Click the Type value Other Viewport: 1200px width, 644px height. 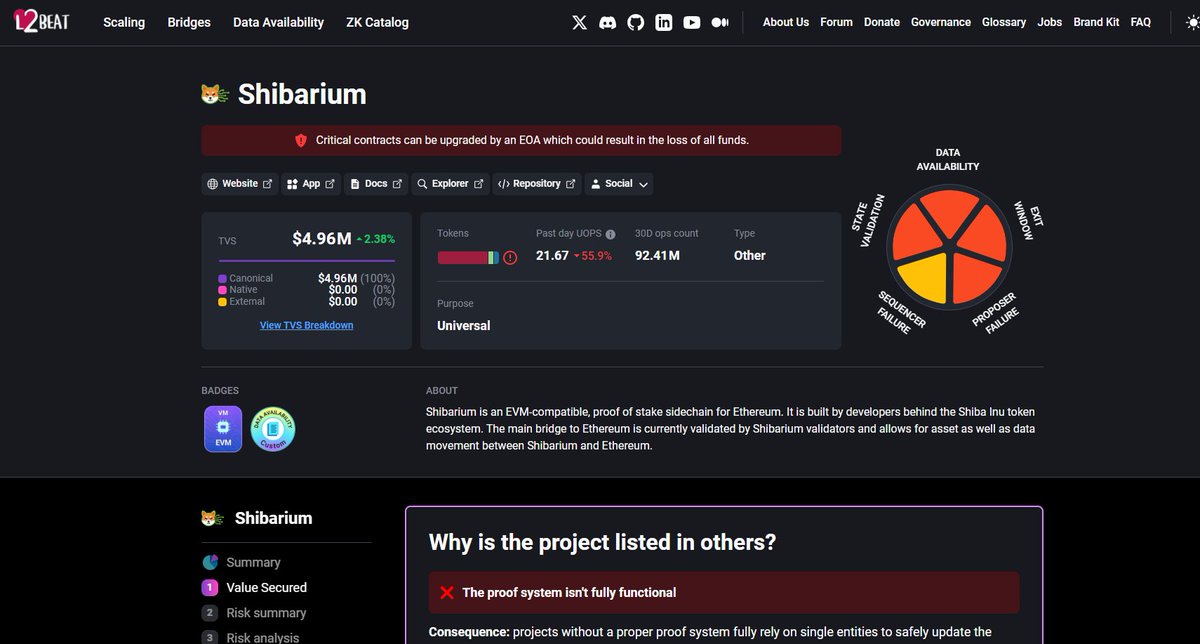click(750, 256)
